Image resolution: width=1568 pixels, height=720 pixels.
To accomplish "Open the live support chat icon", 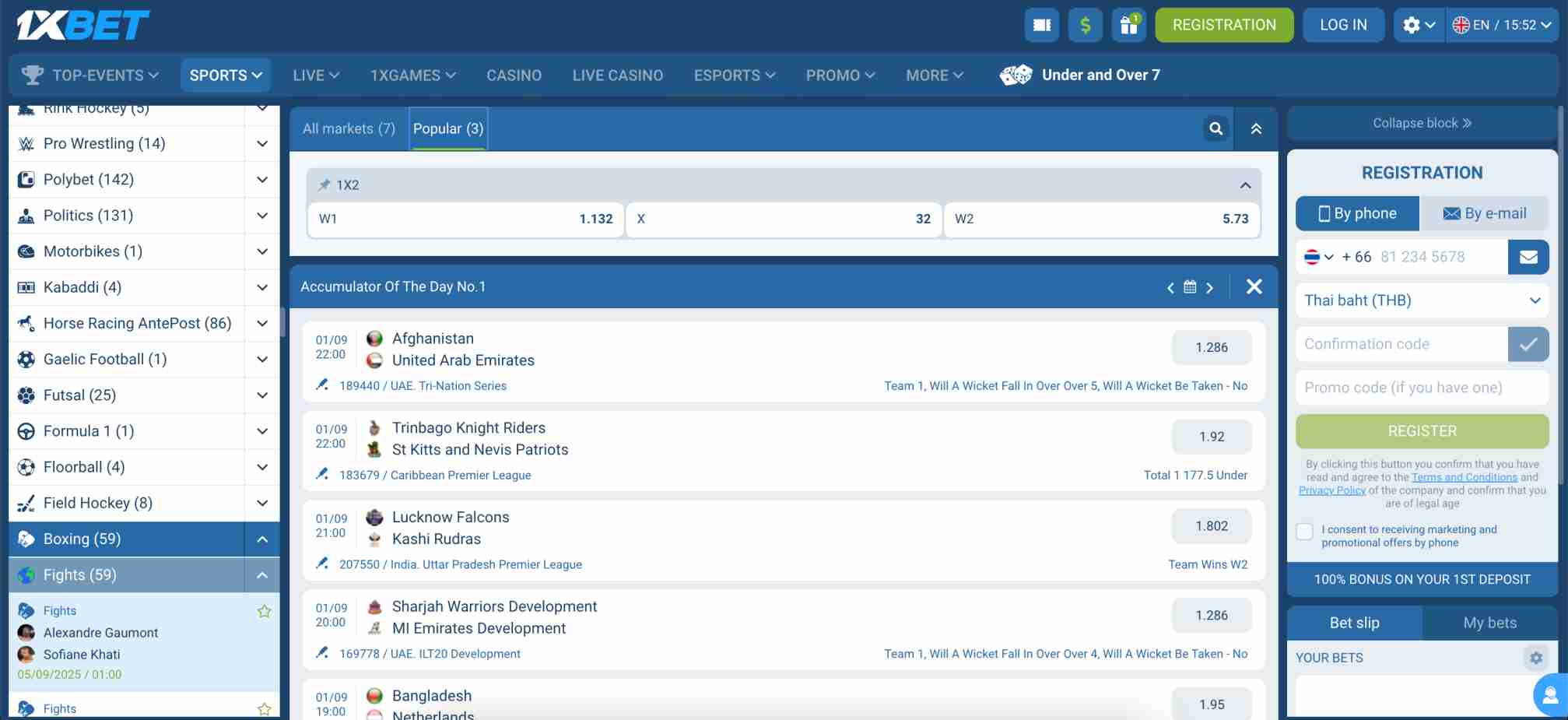I will click(x=1549, y=695).
